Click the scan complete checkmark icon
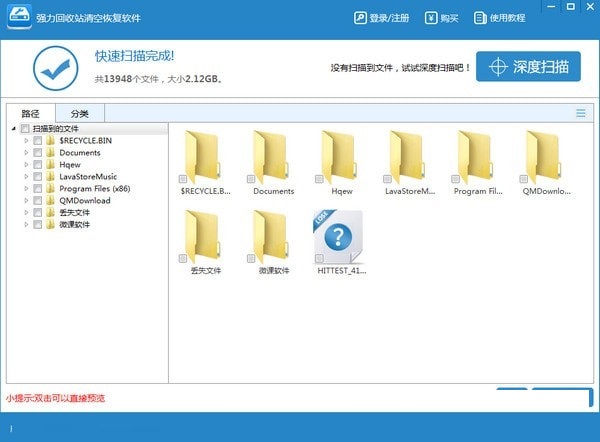Screen dimensions: 600x442 pos(56,68)
